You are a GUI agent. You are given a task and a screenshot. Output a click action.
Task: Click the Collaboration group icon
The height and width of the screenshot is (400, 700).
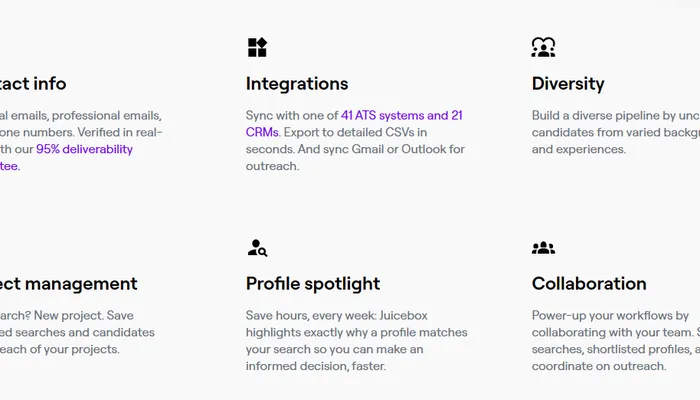coord(543,248)
